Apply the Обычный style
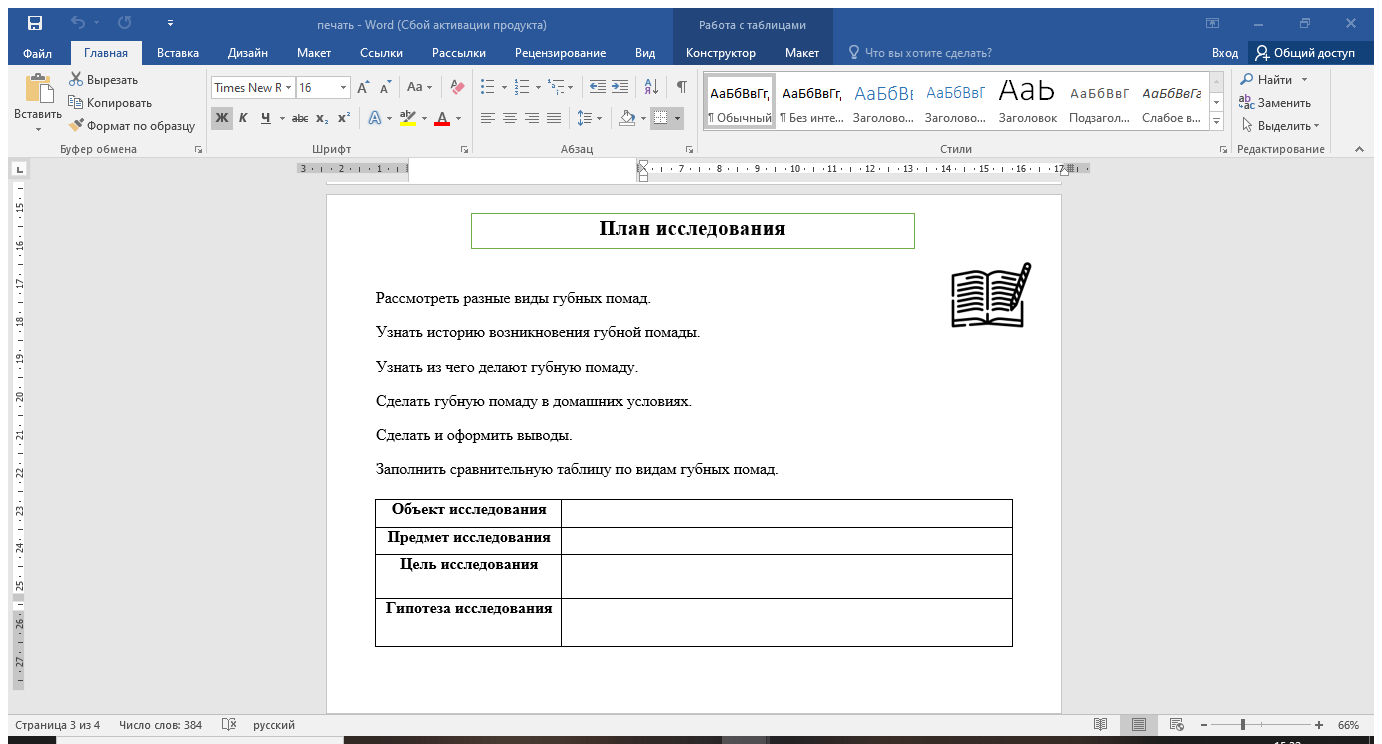The width and height of the screenshot is (1382, 744). [740, 102]
